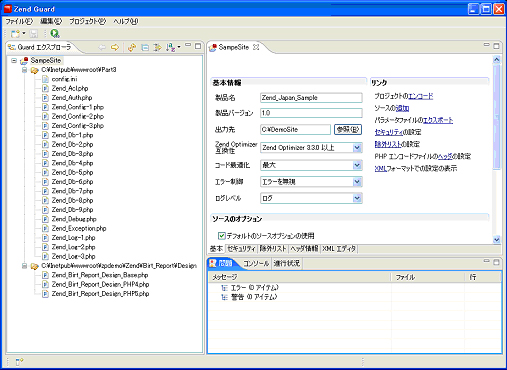Screen dimensions: 507x370
Task: Click the エクスポート parameter file link
Action: [x=438, y=120]
